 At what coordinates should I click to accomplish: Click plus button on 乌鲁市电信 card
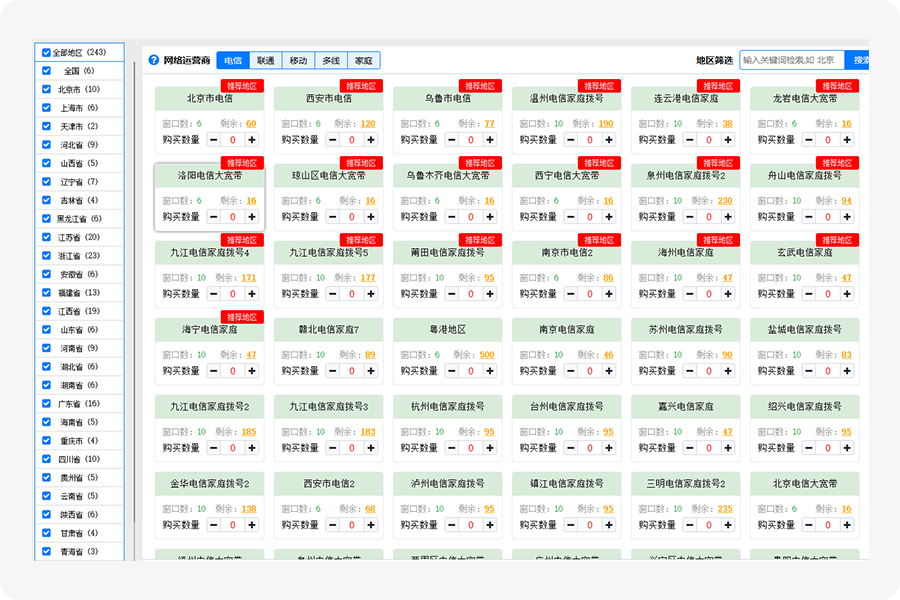coord(490,140)
